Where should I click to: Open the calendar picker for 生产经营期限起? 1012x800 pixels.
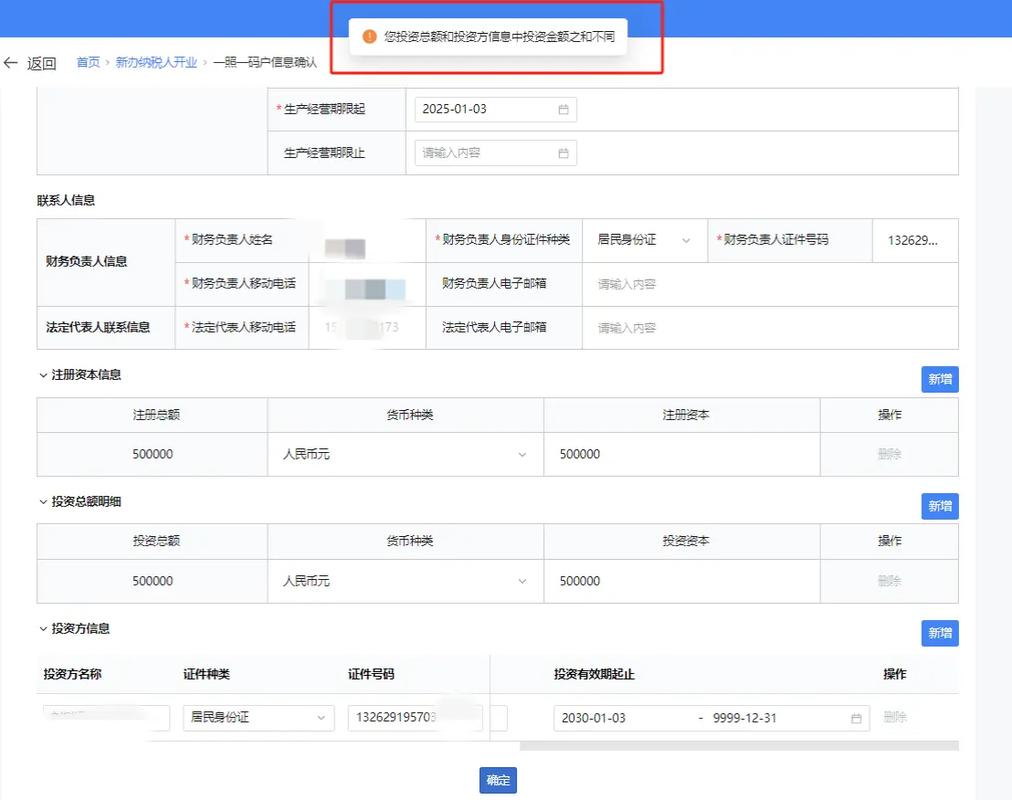[566, 109]
